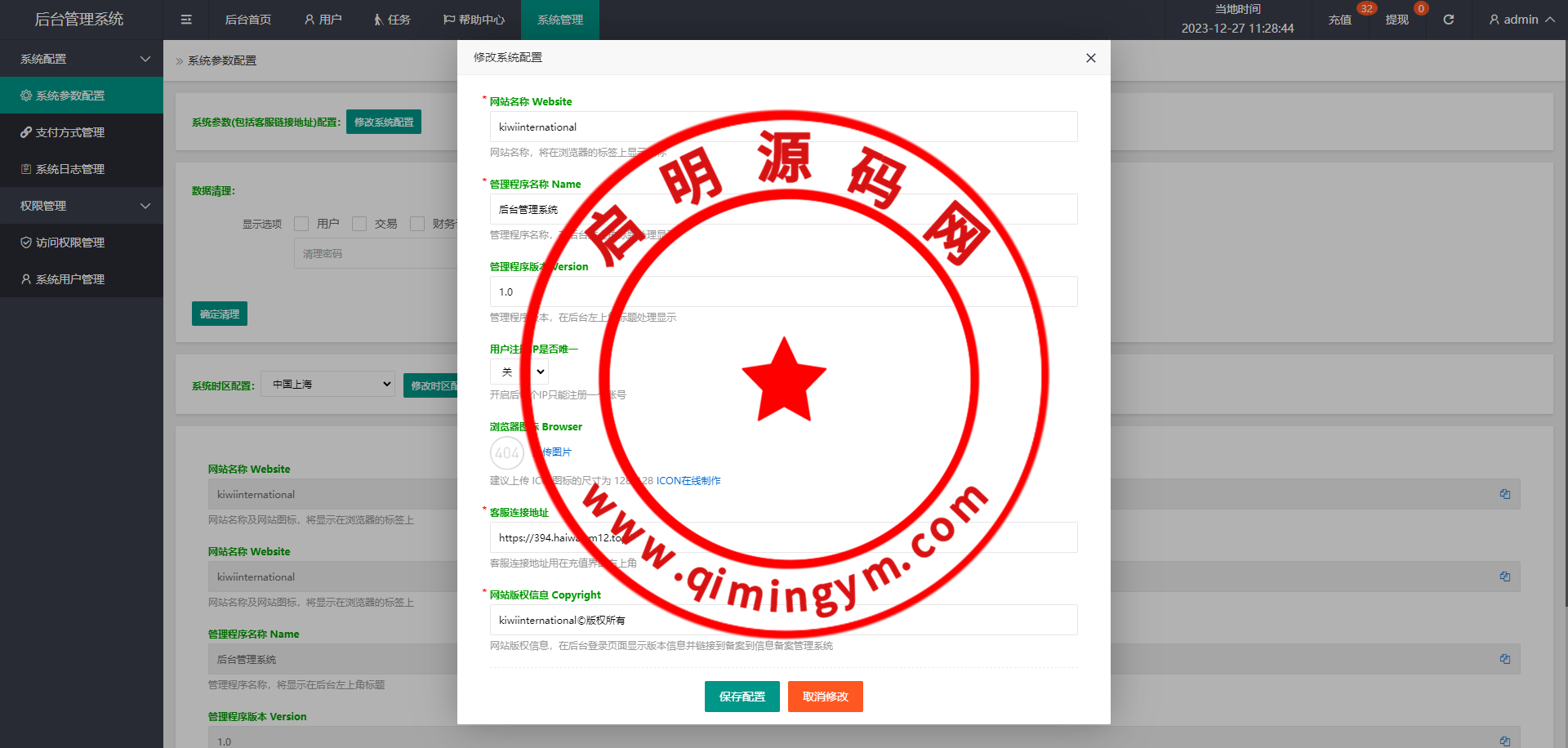Toggle the 用户 checkbox in data cleanup
This screenshot has width=1568, height=748.
point(301,224)
